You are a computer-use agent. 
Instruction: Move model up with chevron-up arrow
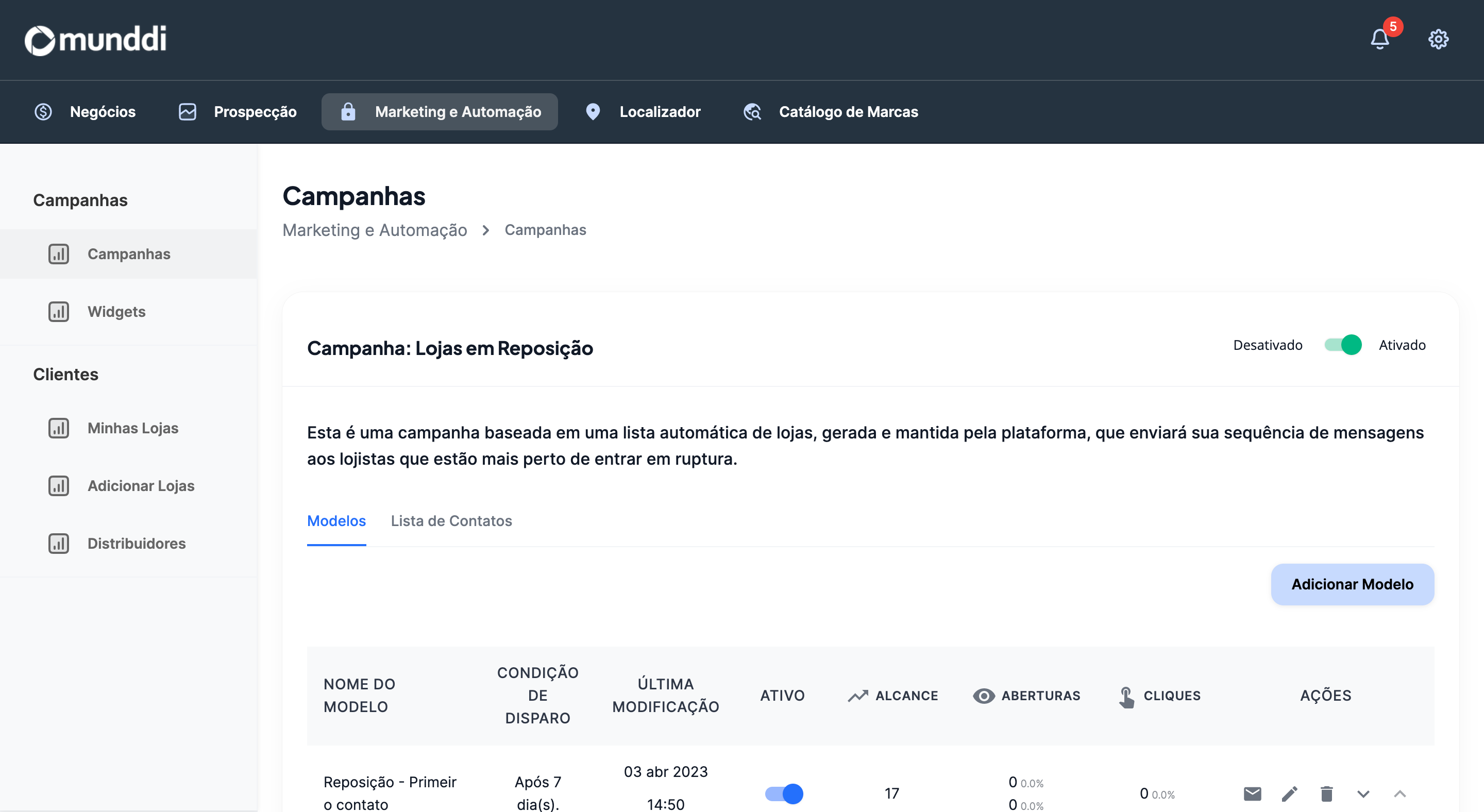tap(1400, 793)
